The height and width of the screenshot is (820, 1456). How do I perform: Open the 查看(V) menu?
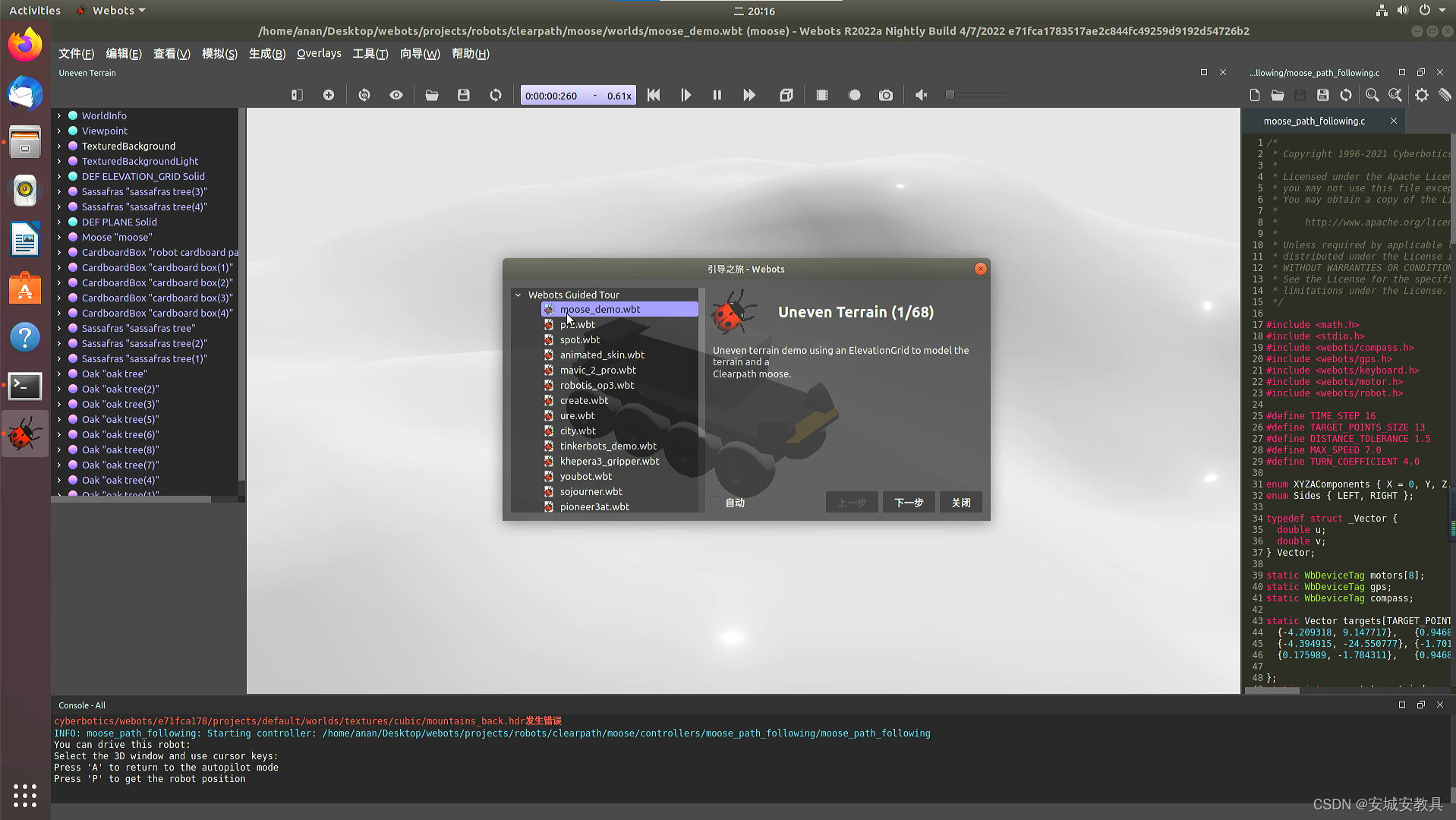pyautogui.click(x=172, y=54)
